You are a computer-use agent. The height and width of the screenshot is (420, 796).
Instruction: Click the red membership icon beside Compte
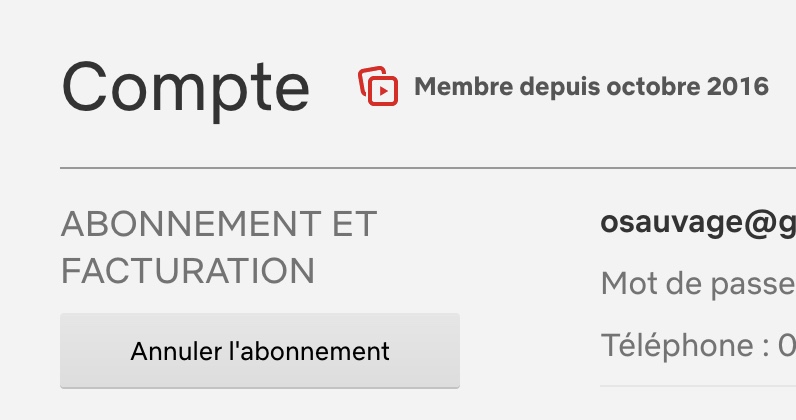[378, 86]
